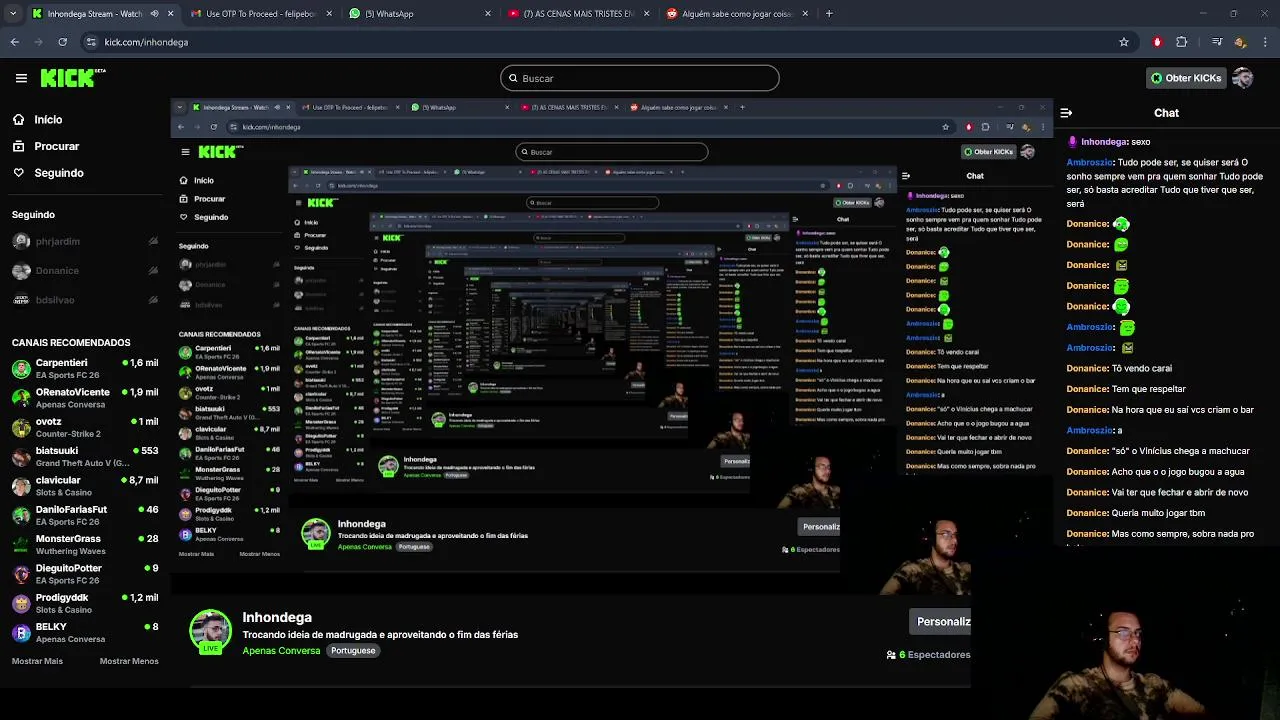The image size is (1280, 720).
Task: Click Mostrar Menos link
Action: click(x=129, y=661)
